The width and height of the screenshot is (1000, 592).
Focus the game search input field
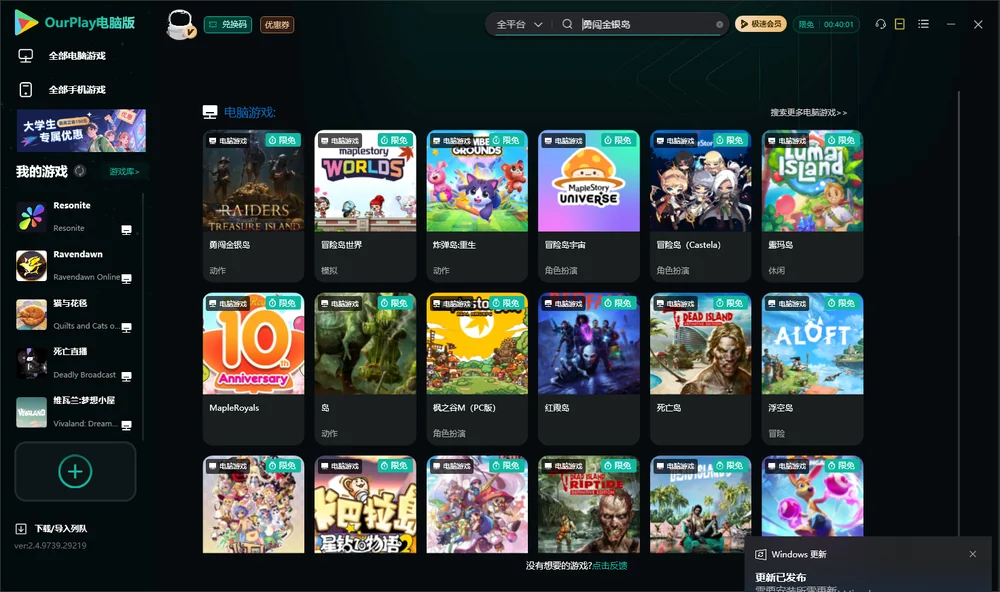pyautogui.click(x=644, y=24)
